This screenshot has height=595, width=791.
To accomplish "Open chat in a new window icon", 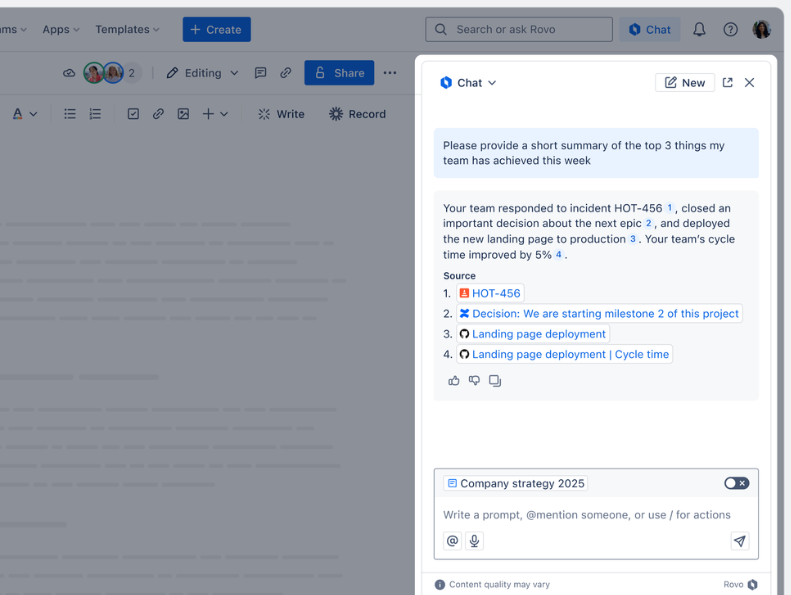I will tap(727, 83).
